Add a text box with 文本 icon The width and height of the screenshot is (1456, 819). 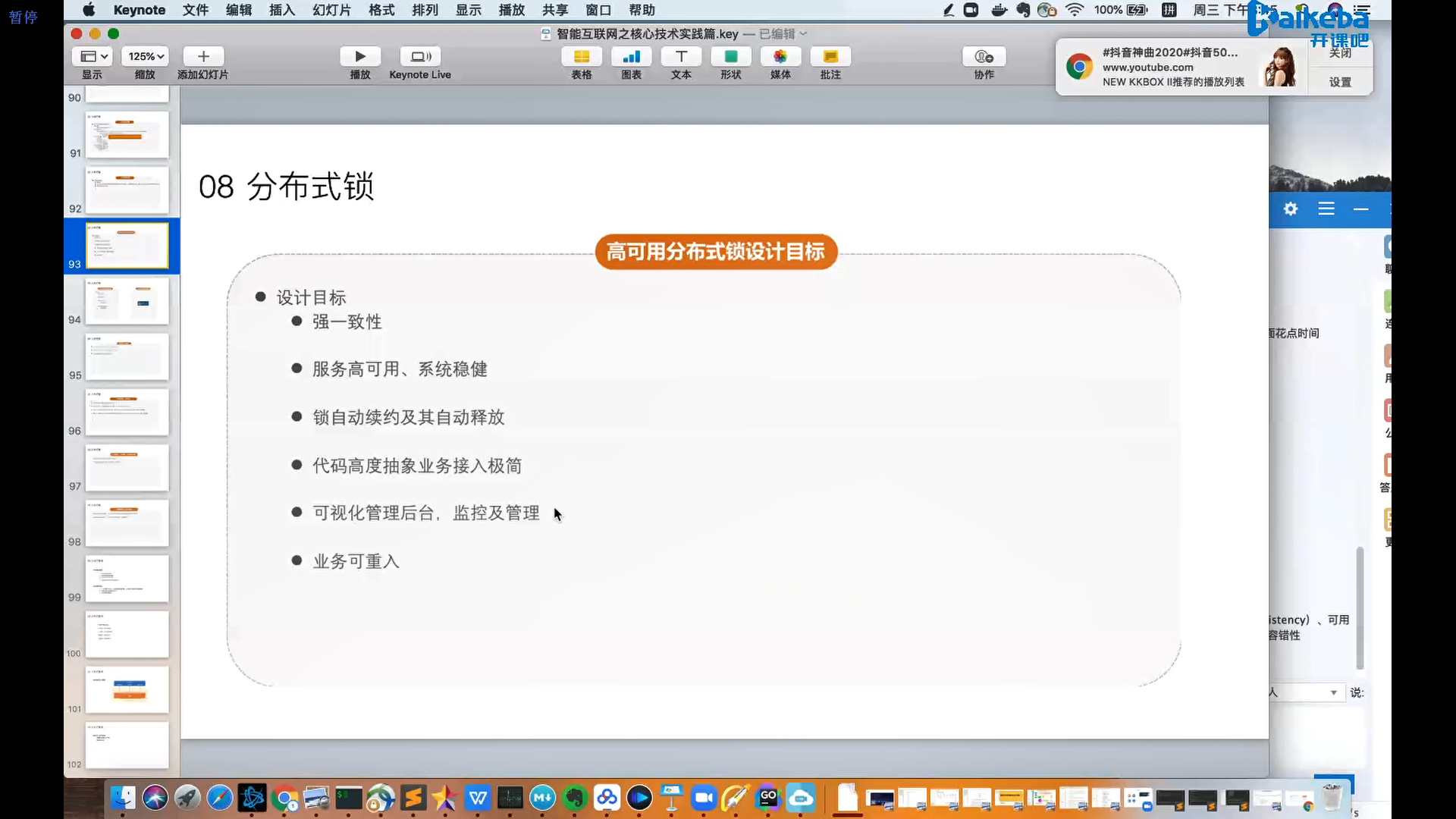[x=681, y=57]
